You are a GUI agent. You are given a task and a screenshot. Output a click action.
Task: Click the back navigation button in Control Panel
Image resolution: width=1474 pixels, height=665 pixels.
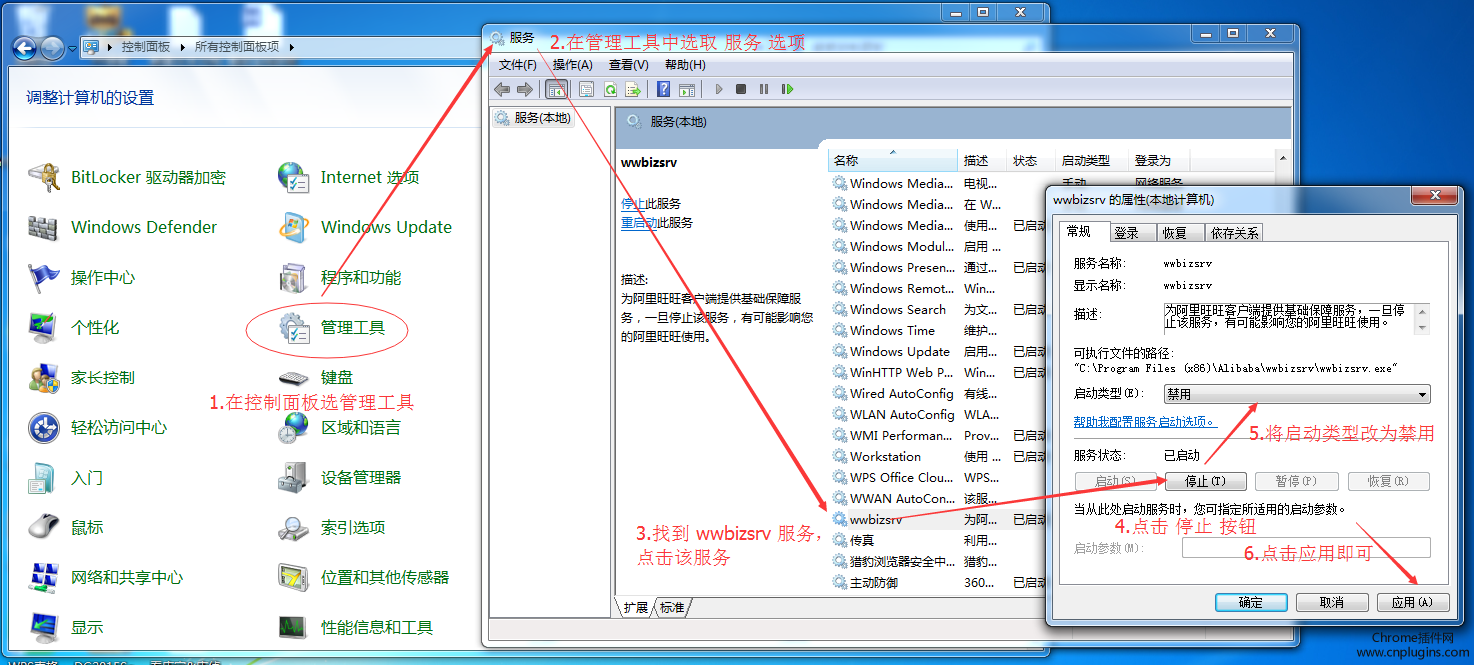point(24,47)
